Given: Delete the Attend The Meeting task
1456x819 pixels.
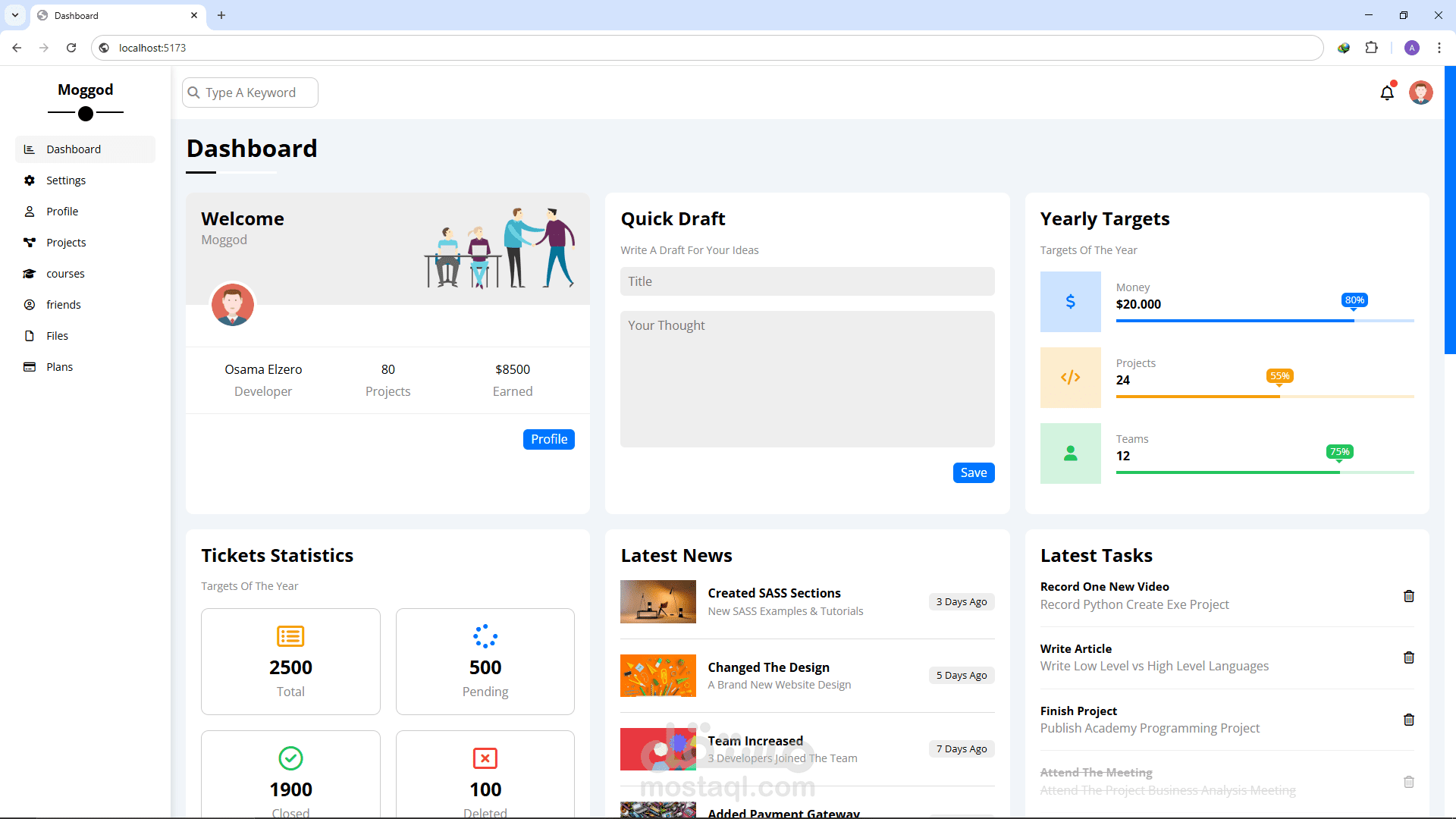Looking at the screenshot, I should pyautogui.click(x=1409, y=782).
